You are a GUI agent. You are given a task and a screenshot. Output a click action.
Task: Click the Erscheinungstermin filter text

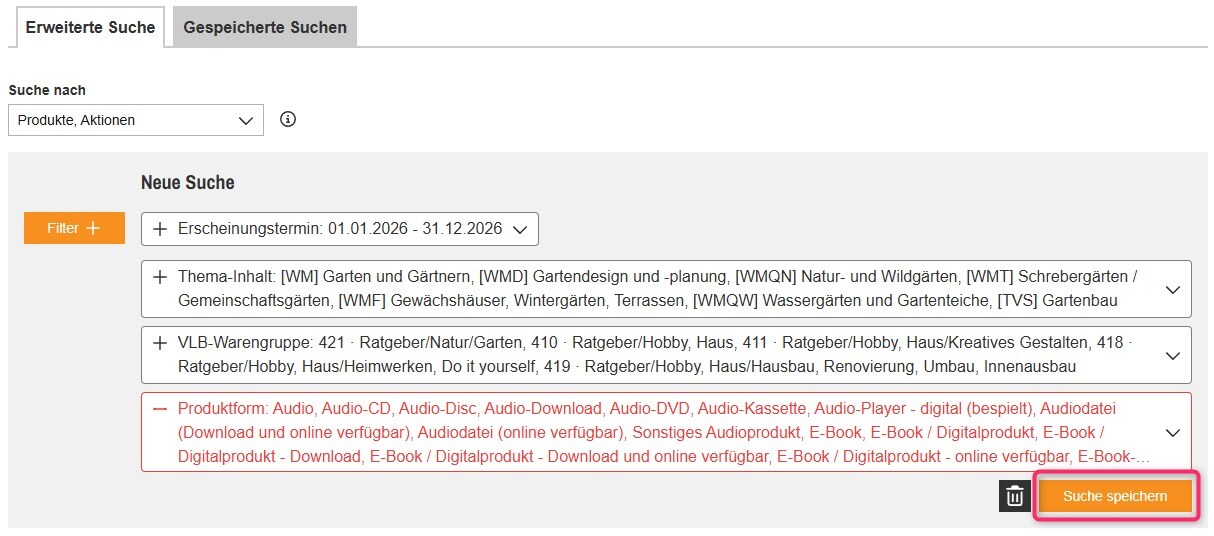pos(340,229)
